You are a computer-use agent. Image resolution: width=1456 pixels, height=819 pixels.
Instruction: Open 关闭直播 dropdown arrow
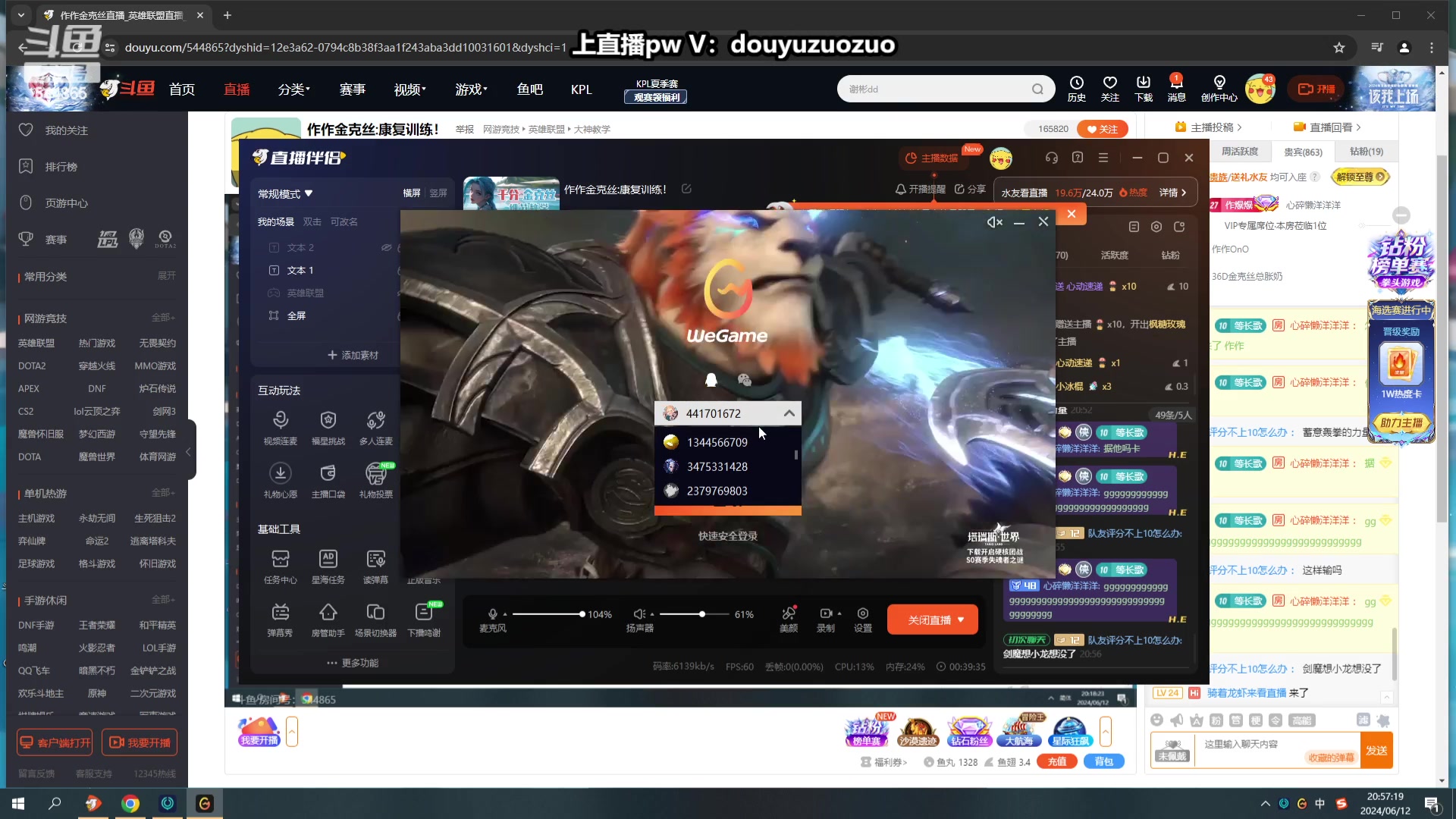tap(961, 620)
